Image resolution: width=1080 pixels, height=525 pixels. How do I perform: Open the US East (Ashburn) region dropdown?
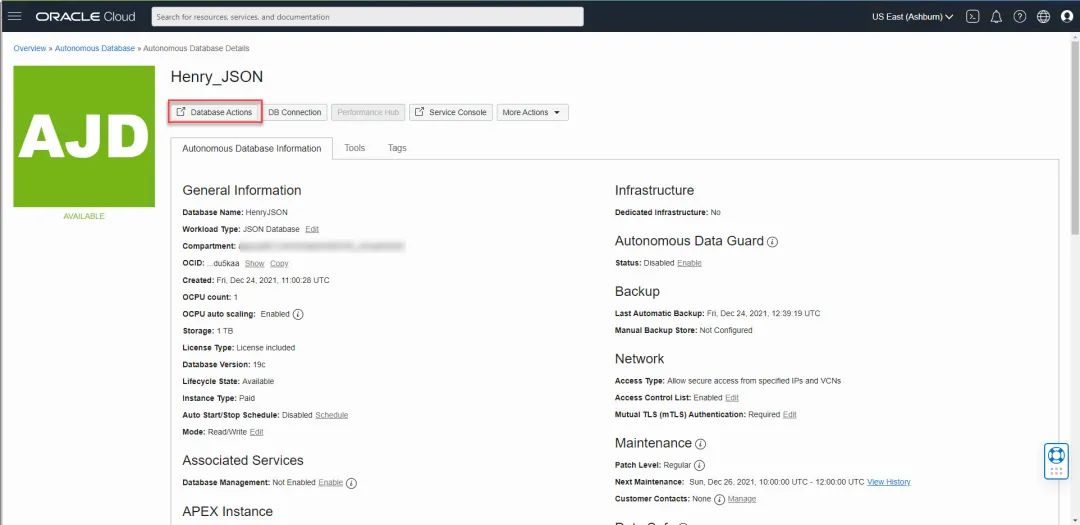click(x=913, y=17)
